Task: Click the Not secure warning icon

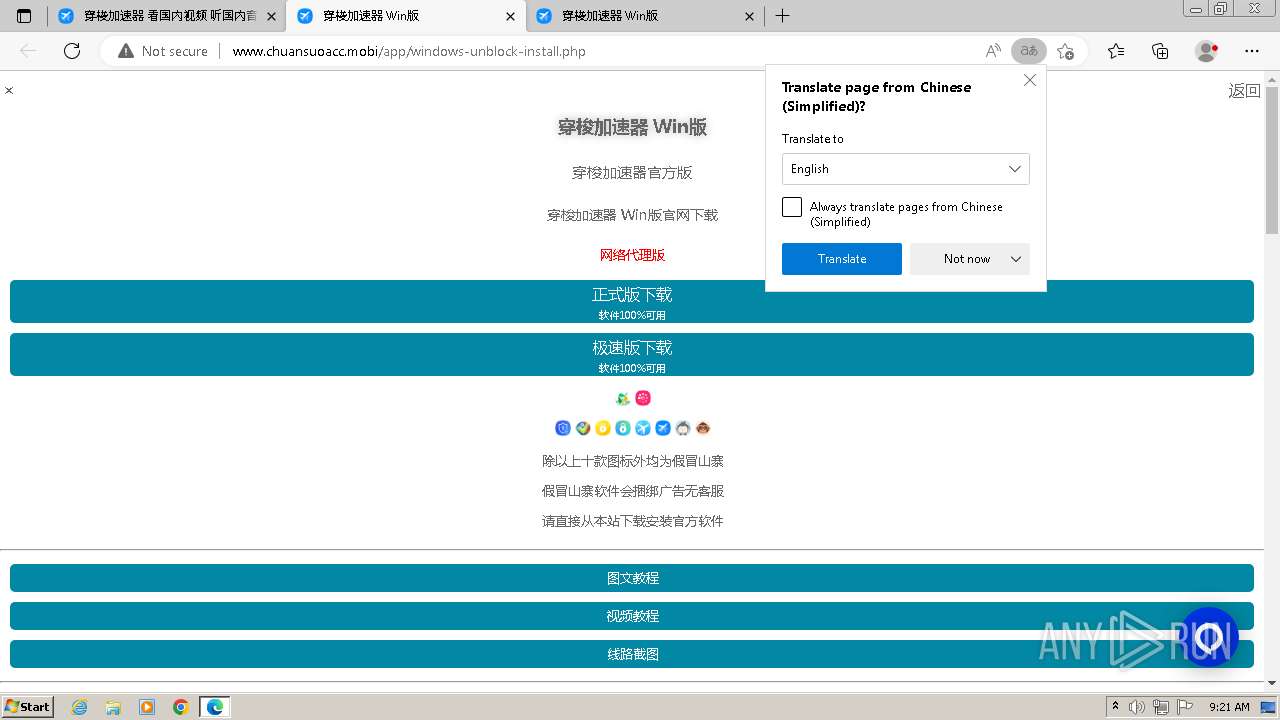Action: [x=126, y=51]
